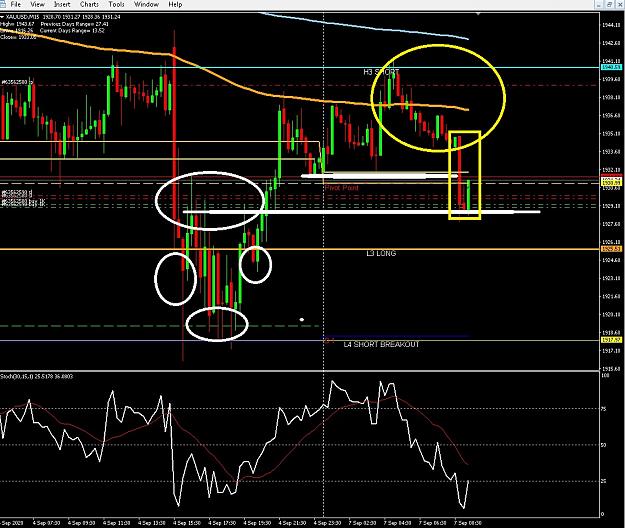The width and height of the screenshot is (625, 528).
Task: Click the 4 Sep 13:30 time label
Action: (152, 523)
